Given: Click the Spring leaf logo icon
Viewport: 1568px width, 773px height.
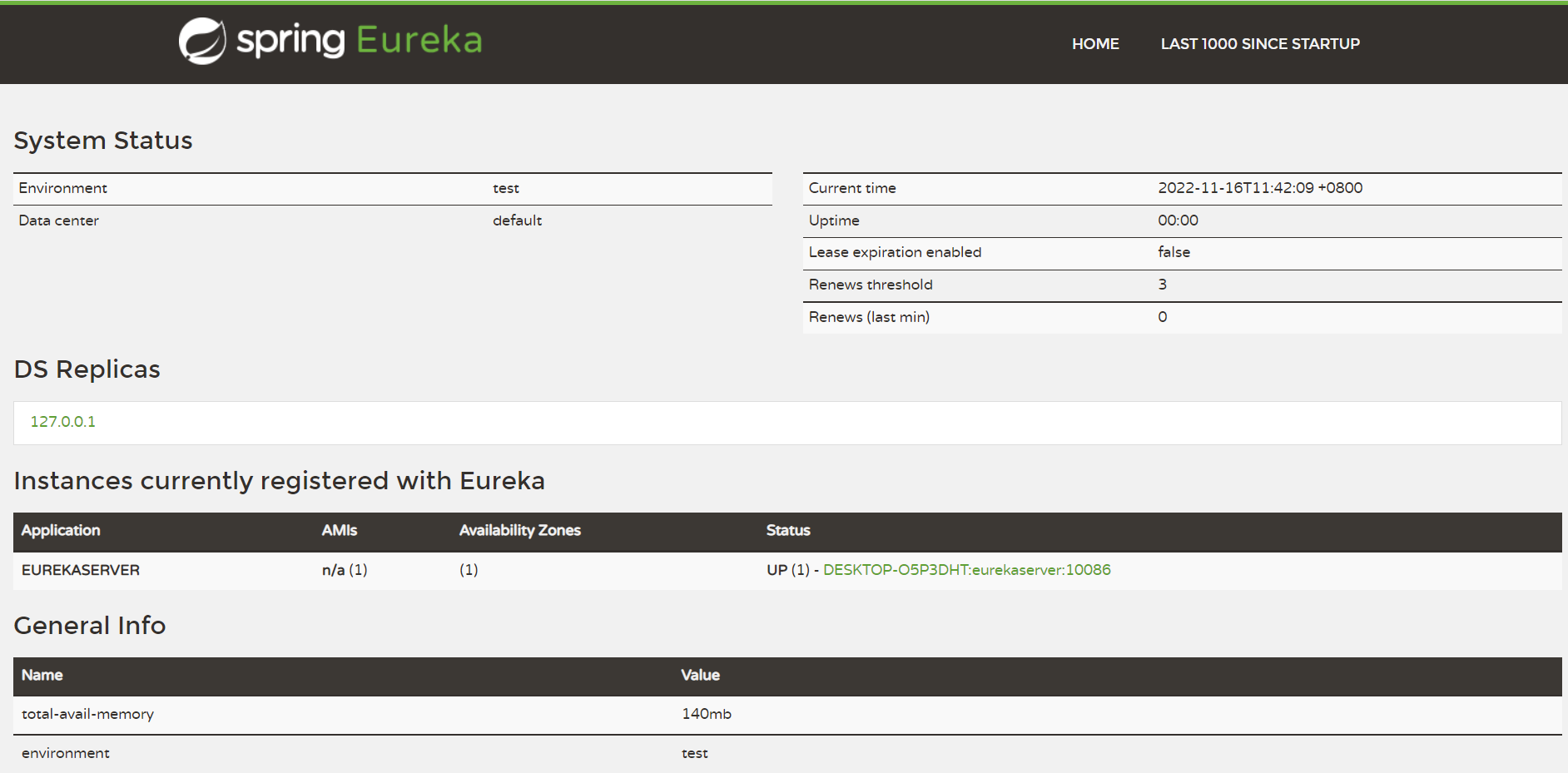Looking at the screenshot, I should (x=202, y=41).
